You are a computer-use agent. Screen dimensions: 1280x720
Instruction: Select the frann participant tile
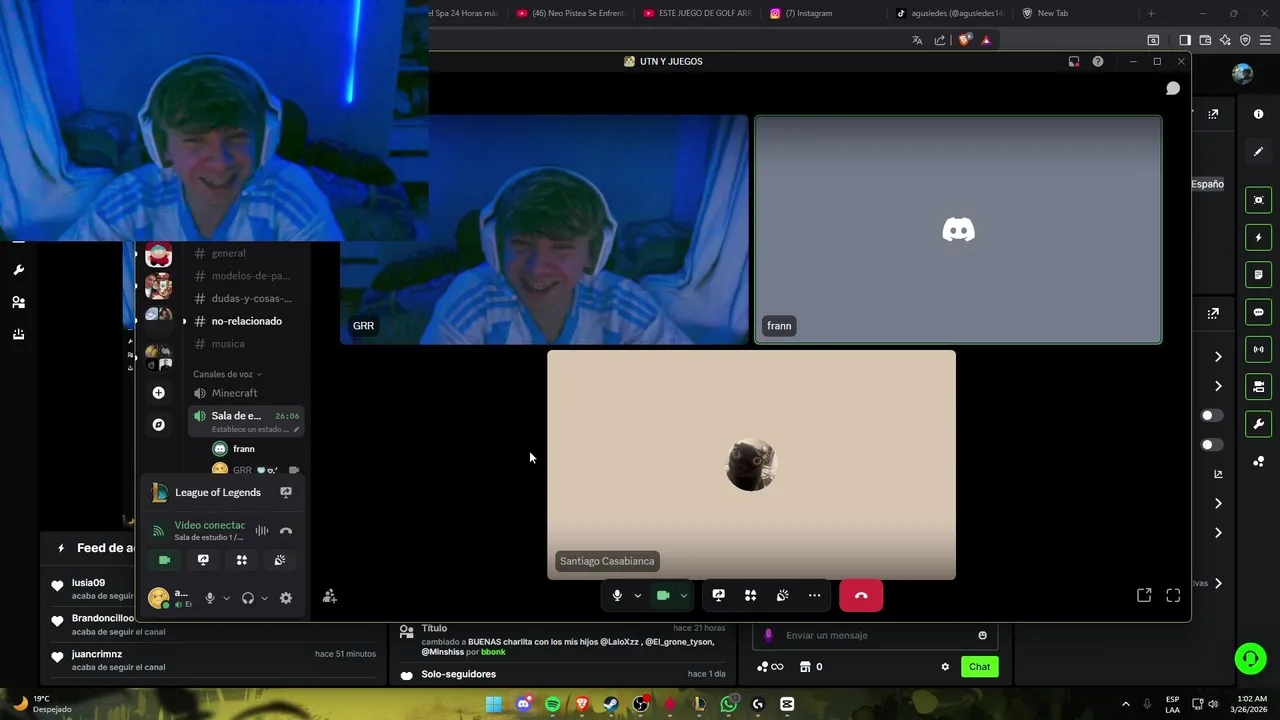958,229
